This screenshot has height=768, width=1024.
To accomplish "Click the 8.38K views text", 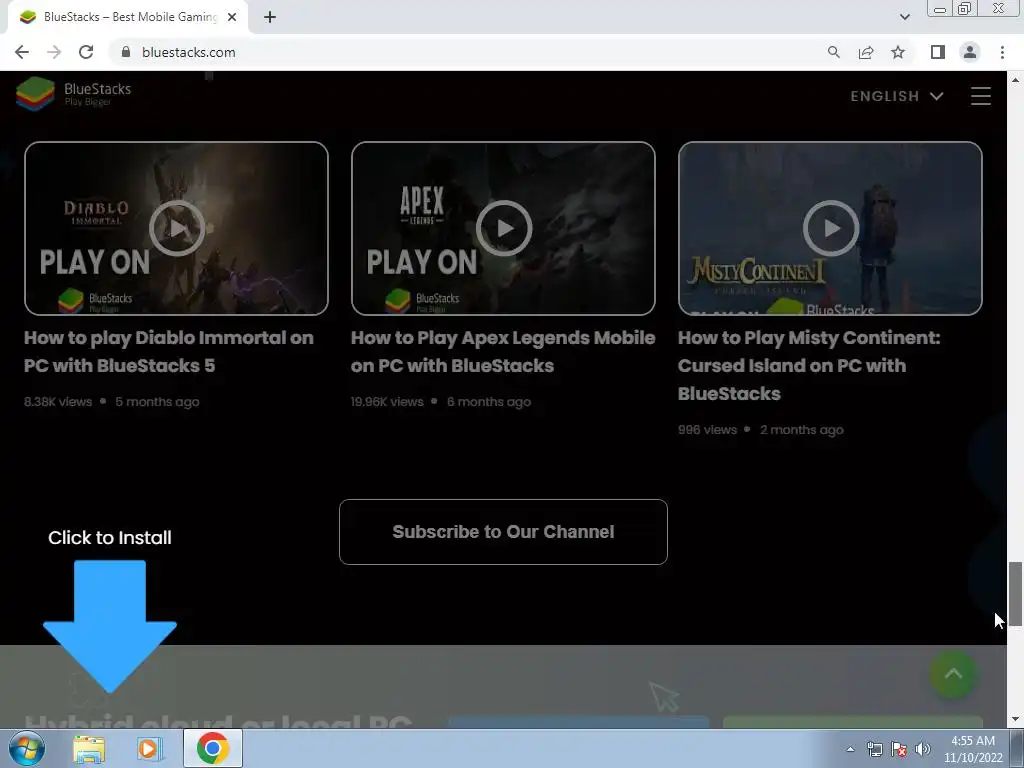I will pyautogui.click(x=58, y=402).
